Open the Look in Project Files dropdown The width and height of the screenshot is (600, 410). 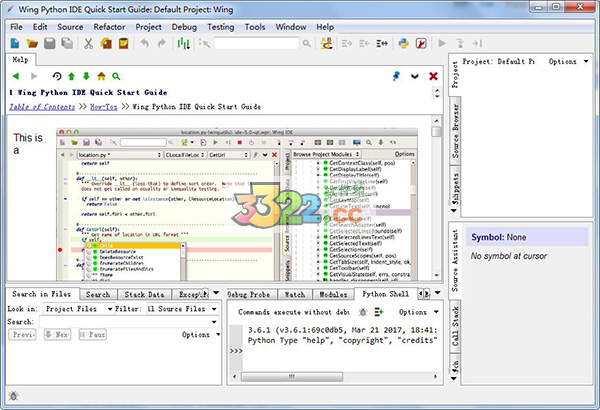tap(78, 309)
